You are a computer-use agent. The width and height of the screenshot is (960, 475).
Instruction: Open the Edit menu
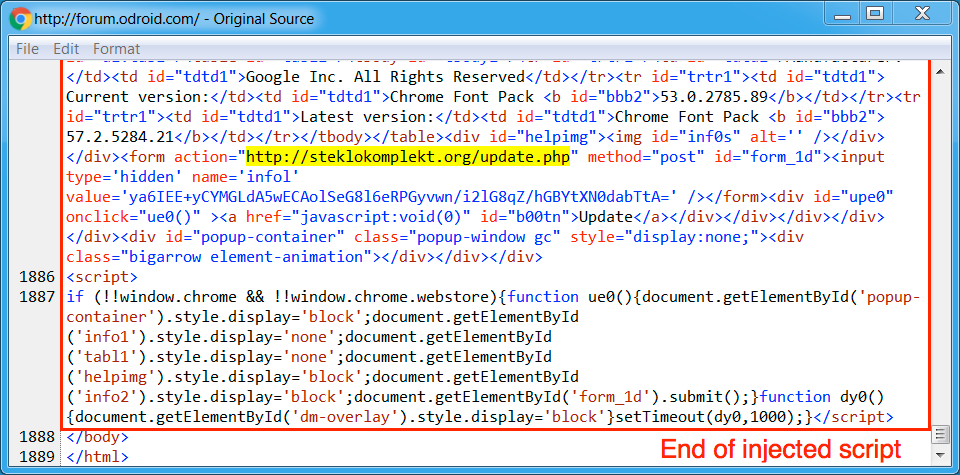pyautogui.click(x=66, y=49)
